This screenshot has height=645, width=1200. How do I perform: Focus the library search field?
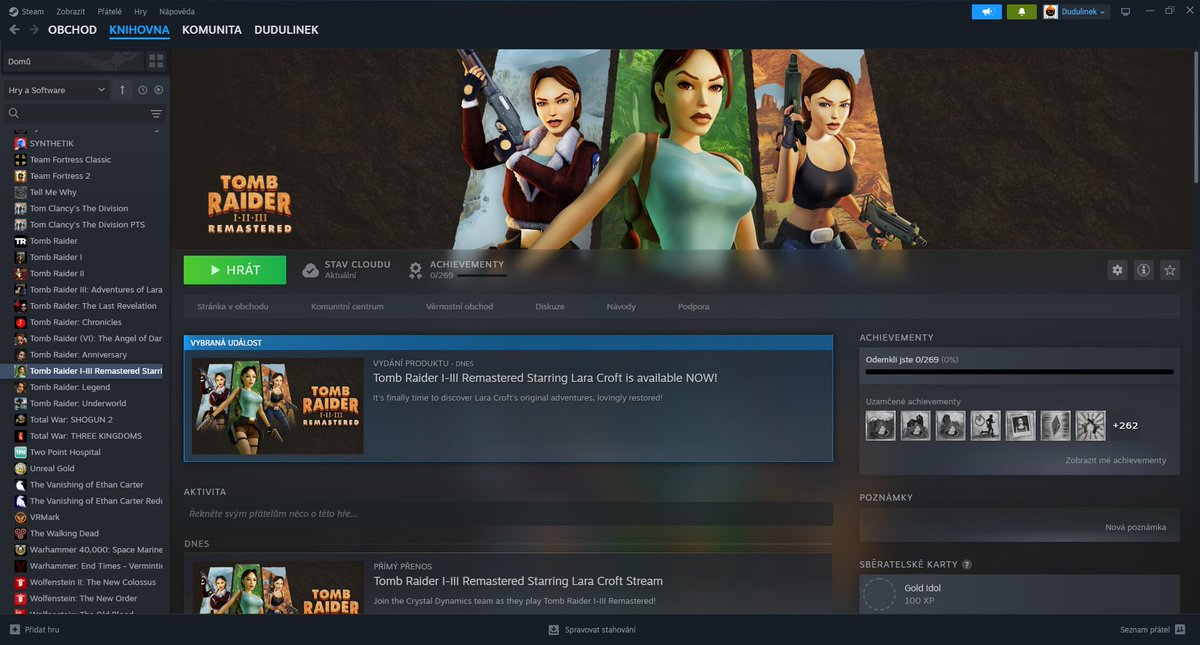point(84,114)
